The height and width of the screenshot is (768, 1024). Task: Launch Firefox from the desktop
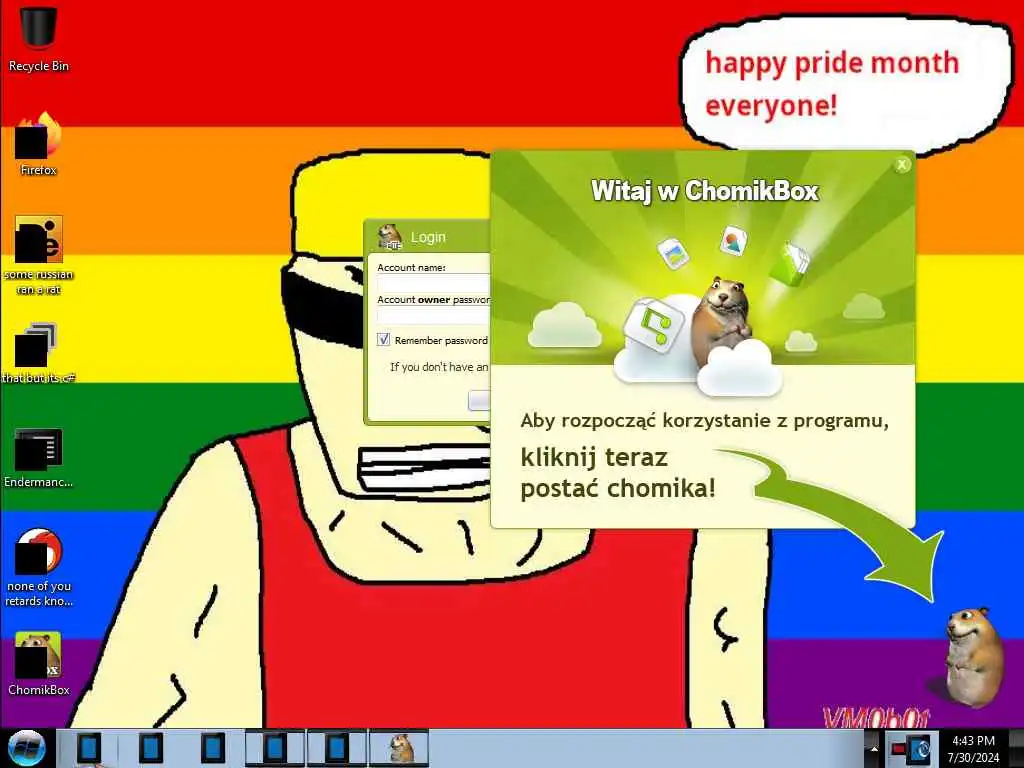tap(39, 144)
